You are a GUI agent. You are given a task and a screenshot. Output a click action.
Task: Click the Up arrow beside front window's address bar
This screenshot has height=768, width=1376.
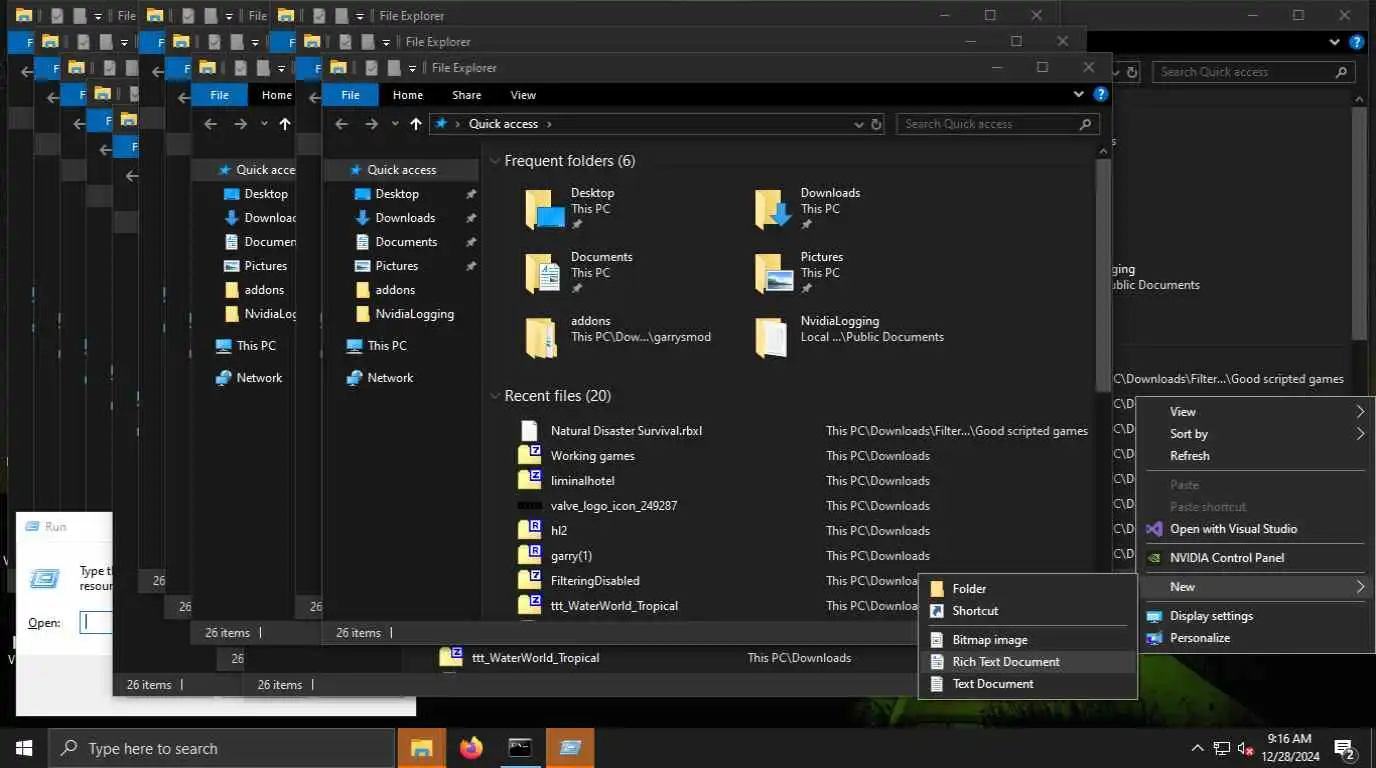(416, 124)
